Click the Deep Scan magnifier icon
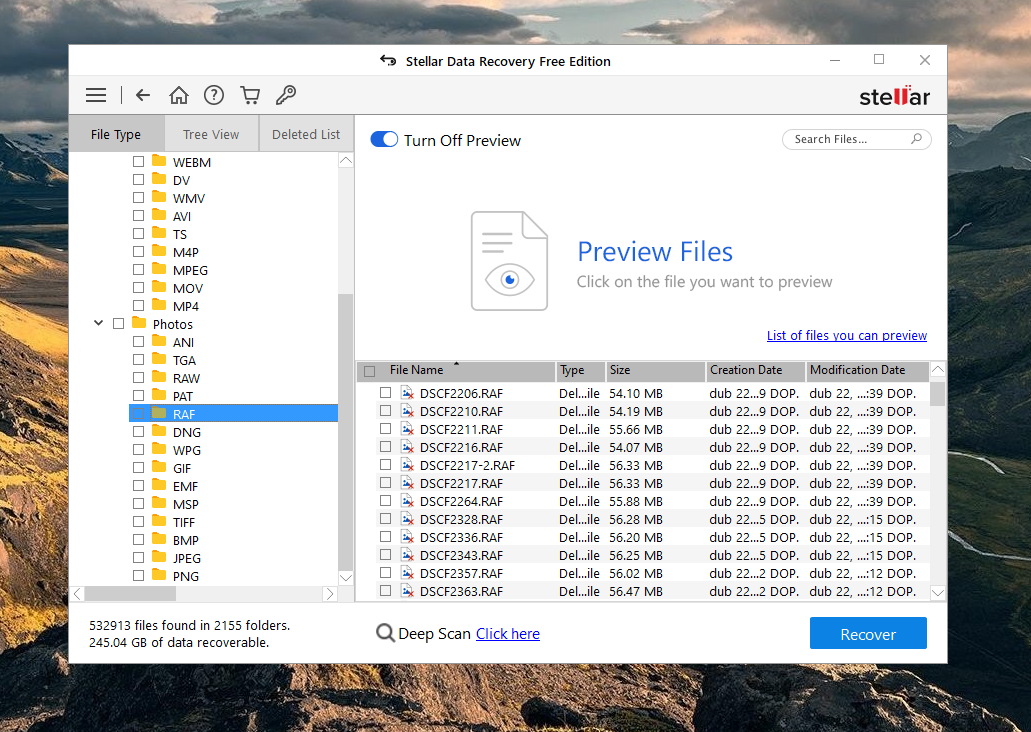Viewport: 1031px width, 732px height. pos(385,633)
